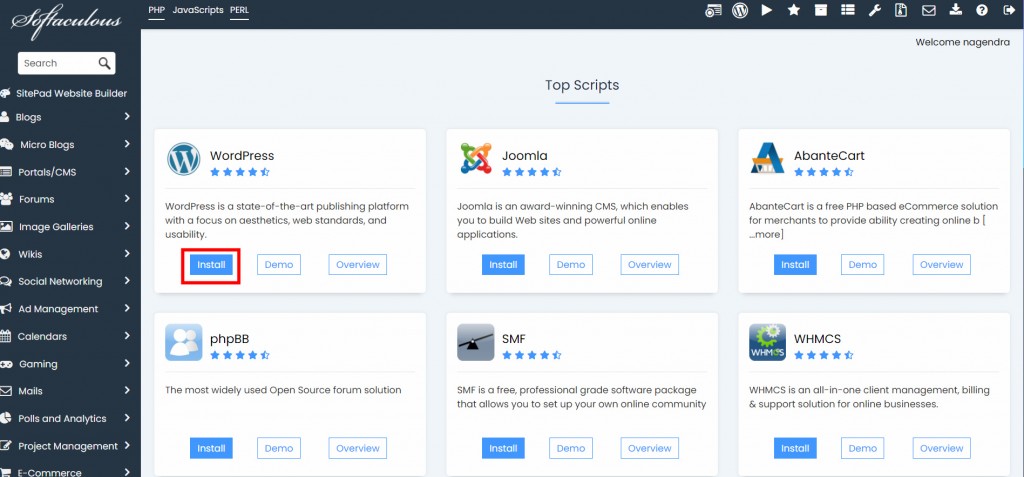Click the WordPress logo icon
Screen dimensions: 1024x477
coord(184,159)
